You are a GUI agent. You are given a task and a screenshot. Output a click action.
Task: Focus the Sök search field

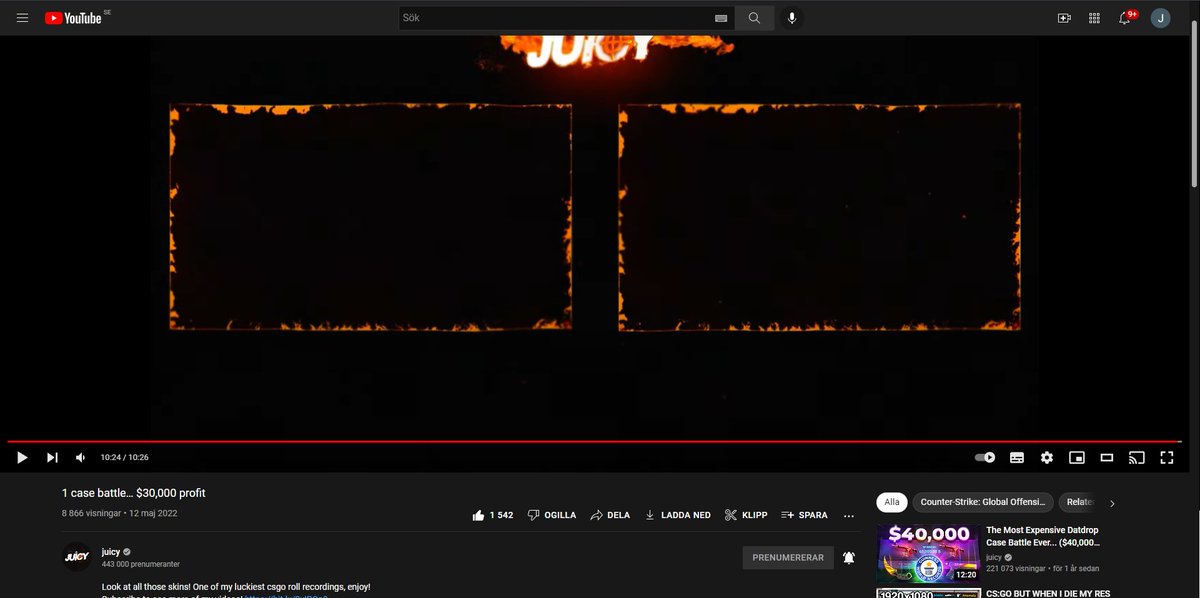tap(555, 18)
